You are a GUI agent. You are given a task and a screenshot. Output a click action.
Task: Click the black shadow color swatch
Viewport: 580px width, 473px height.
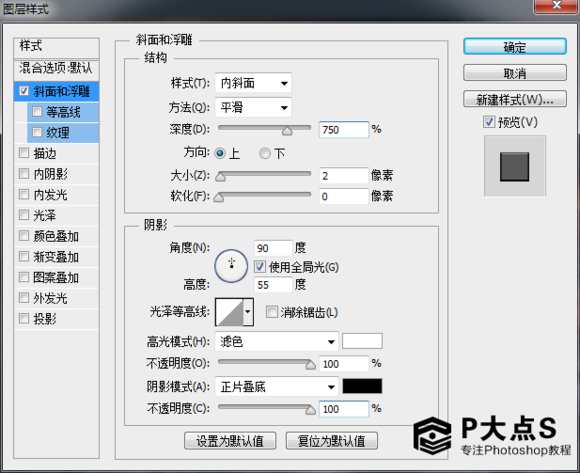[x=362, y=386]
